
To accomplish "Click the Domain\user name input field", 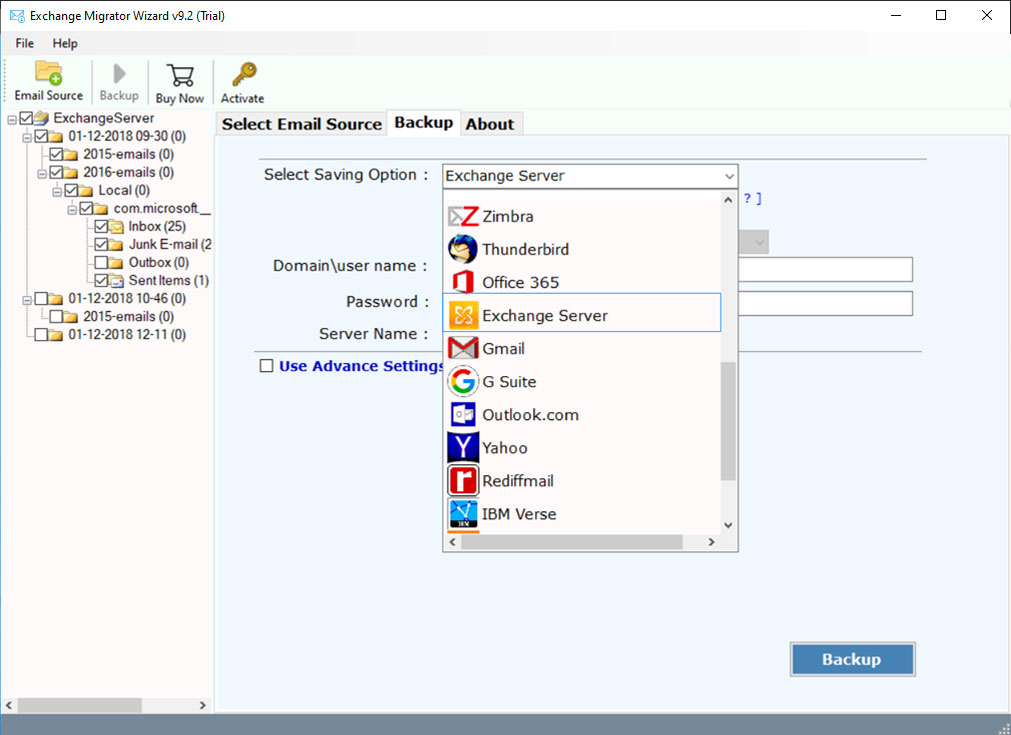I will pos(825,270).
